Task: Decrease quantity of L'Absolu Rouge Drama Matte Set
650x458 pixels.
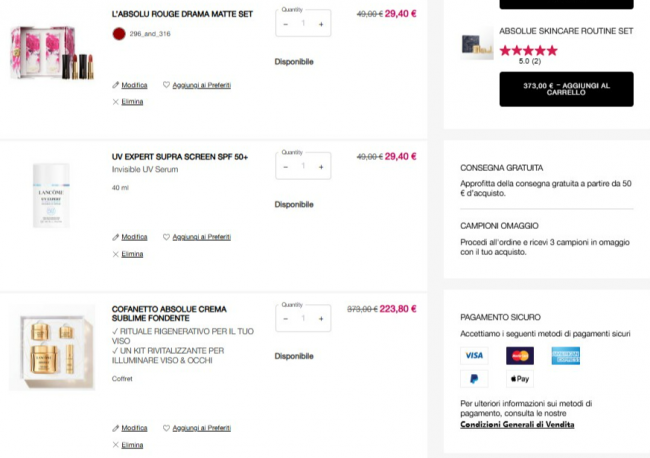Action: click(285, 24)
